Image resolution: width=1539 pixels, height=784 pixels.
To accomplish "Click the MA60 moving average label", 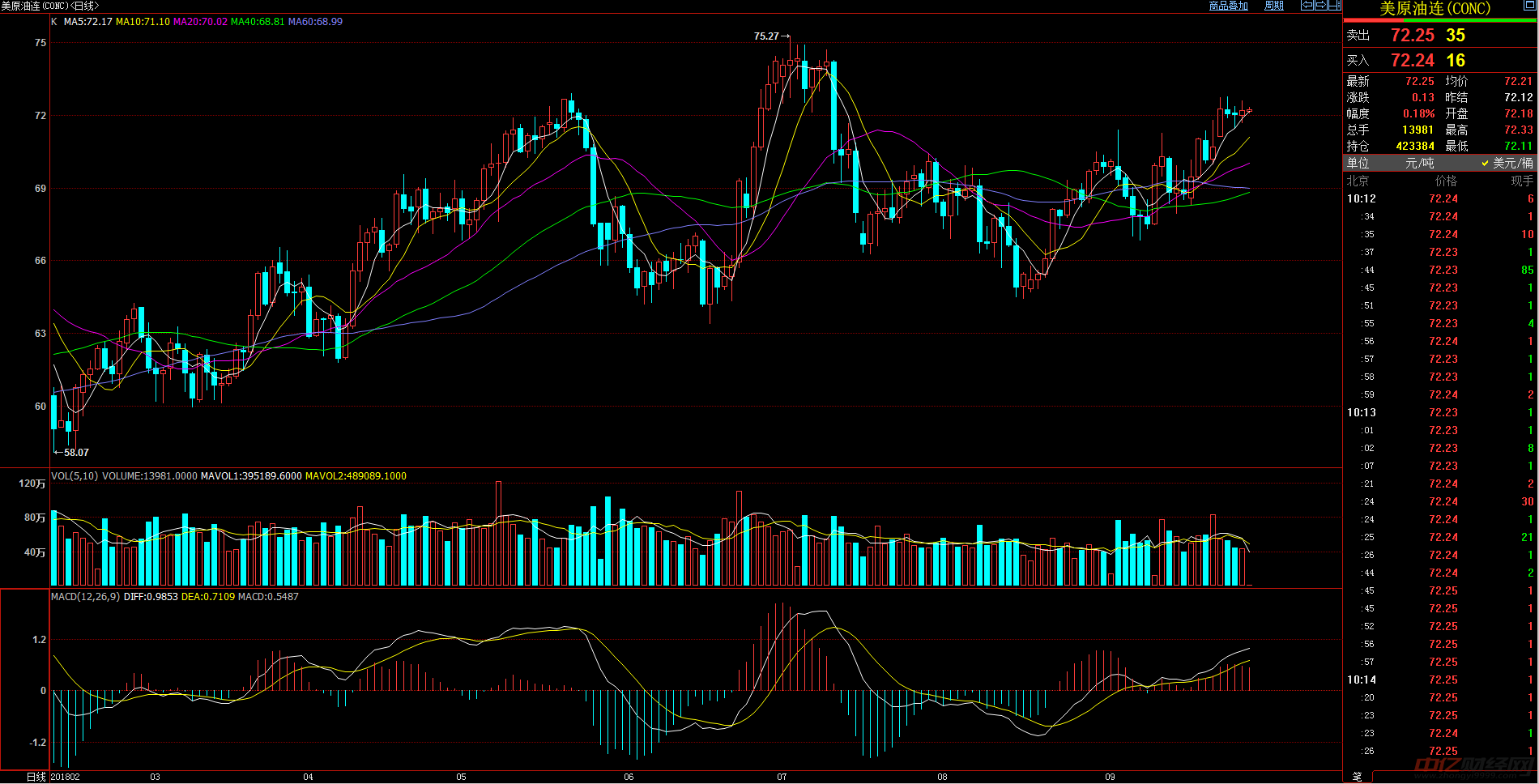I will pos(315,22).
